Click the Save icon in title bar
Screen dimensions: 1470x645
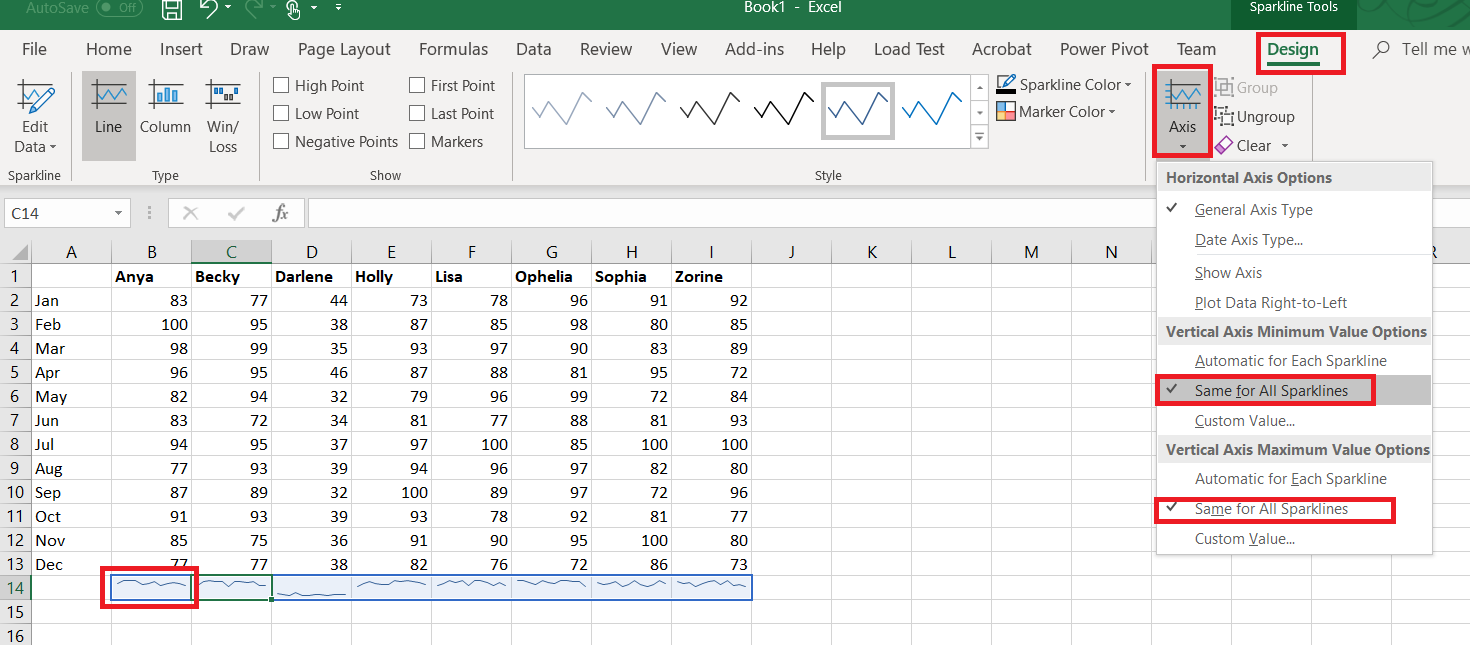[171, 9]
